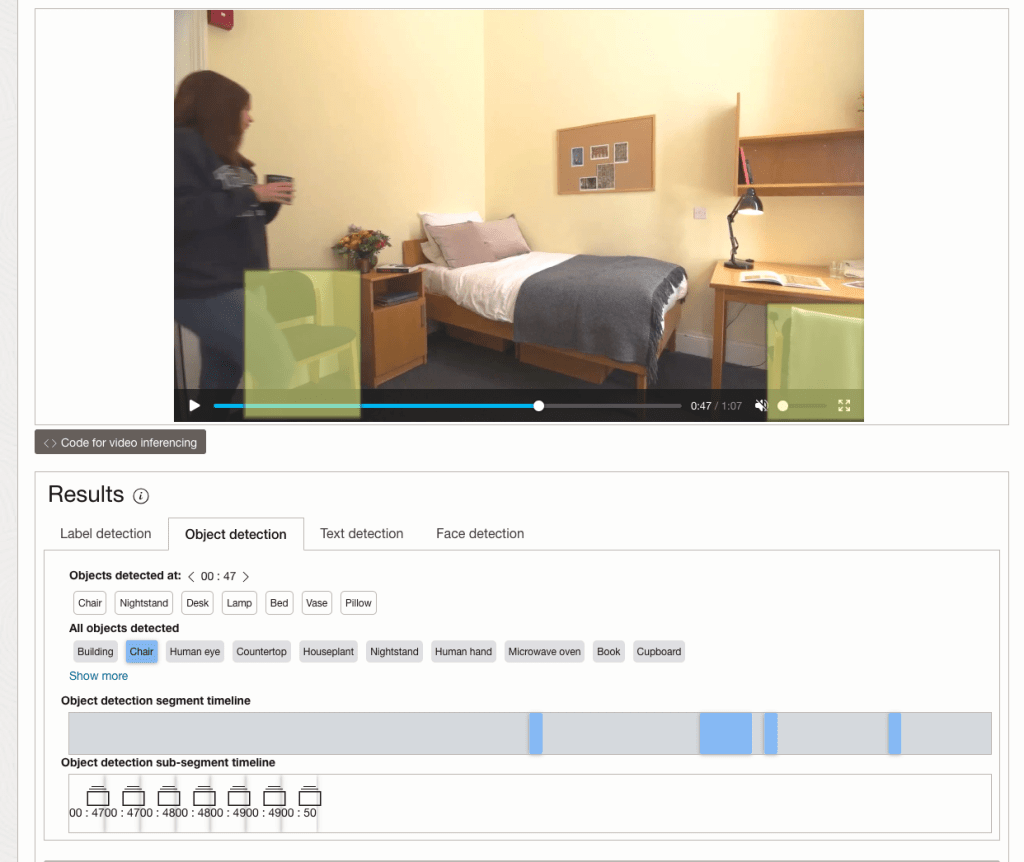Image resolution: width=1024 pixels, height=862 pixels.
Task: Select the Lamp object at current time
Action: click(239, 603)
